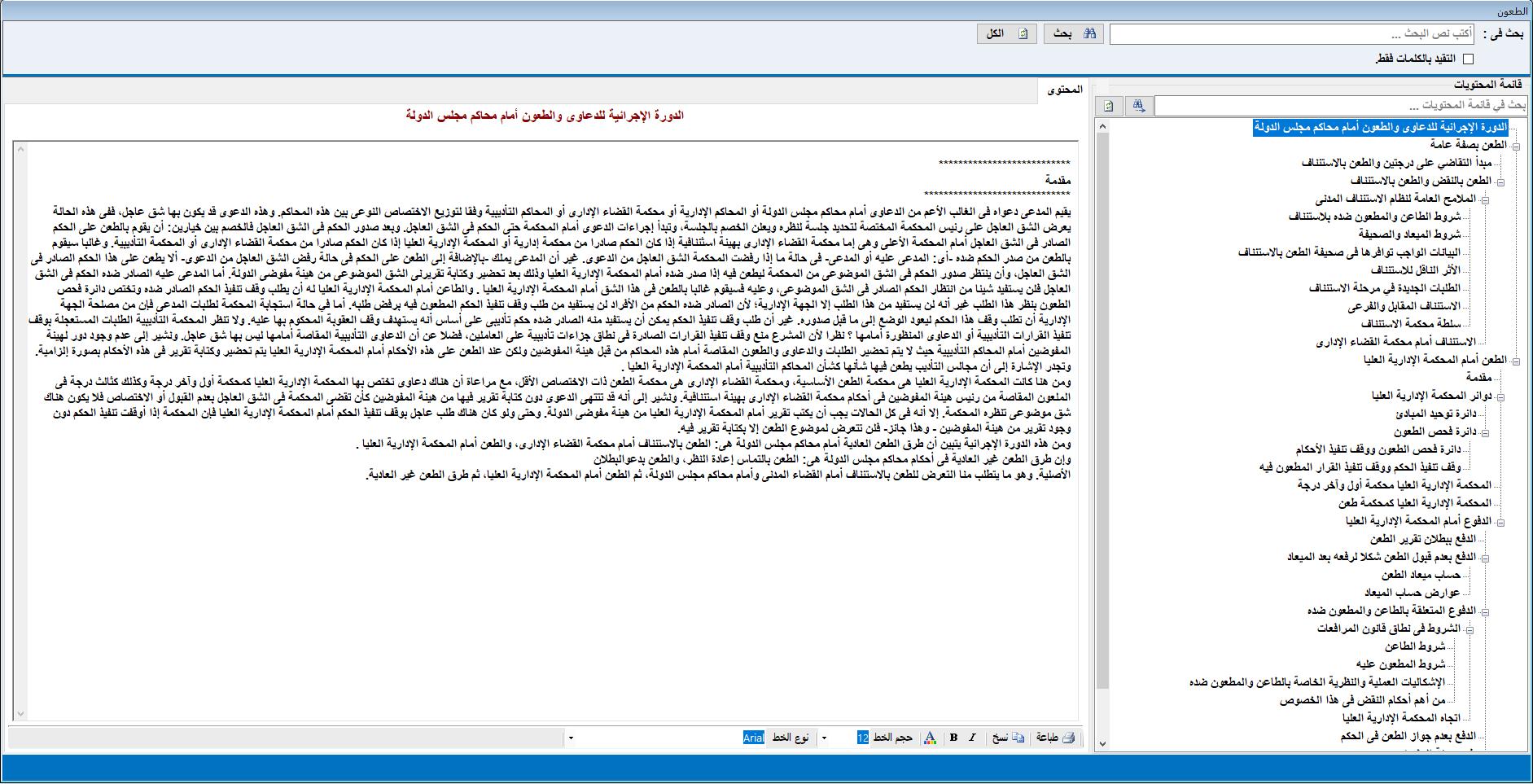Collapse الدفع بعدم قبول الطعن شكلا node

tap(1485, 558)
